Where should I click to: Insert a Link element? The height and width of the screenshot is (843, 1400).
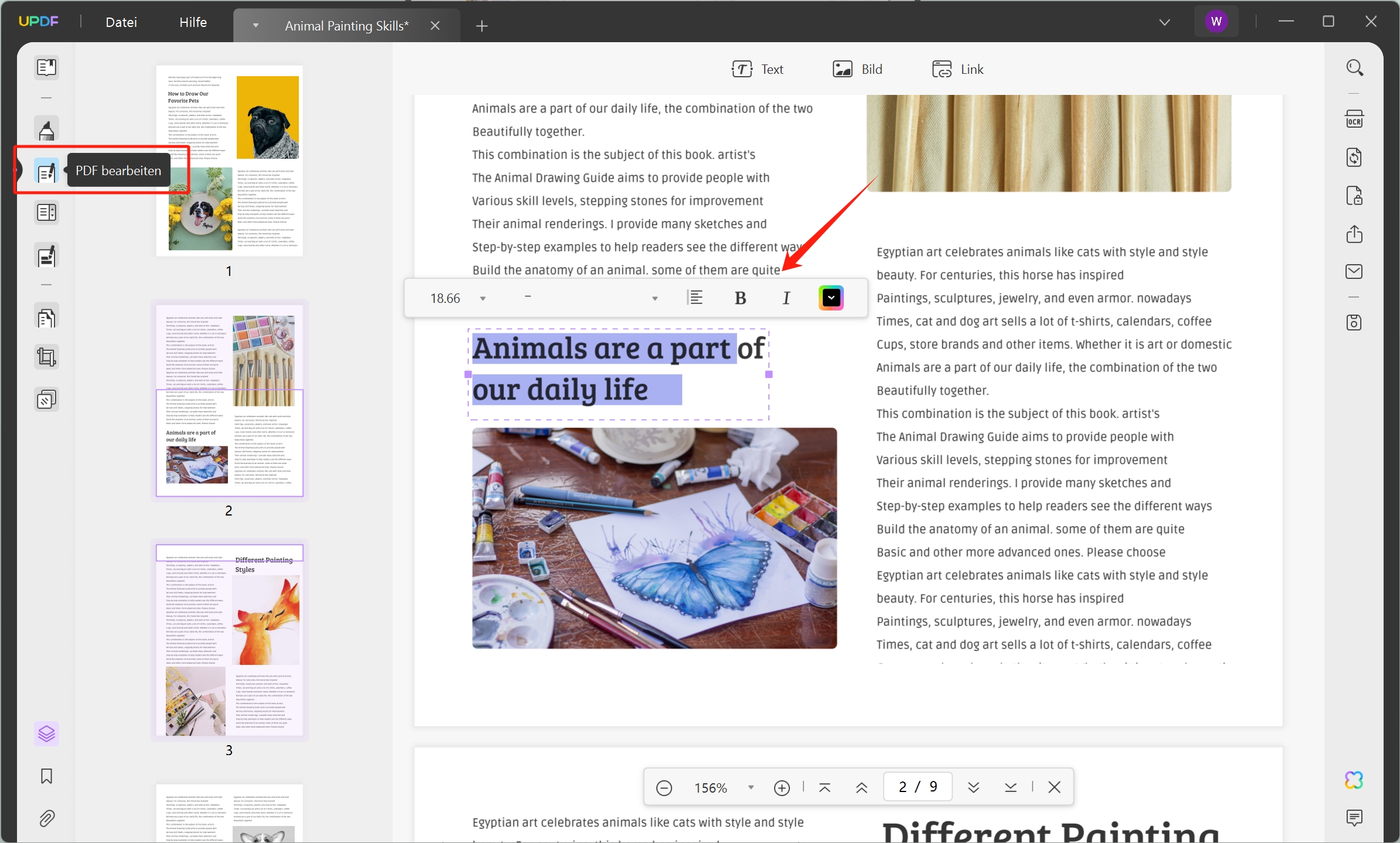[x=958, y=69]
